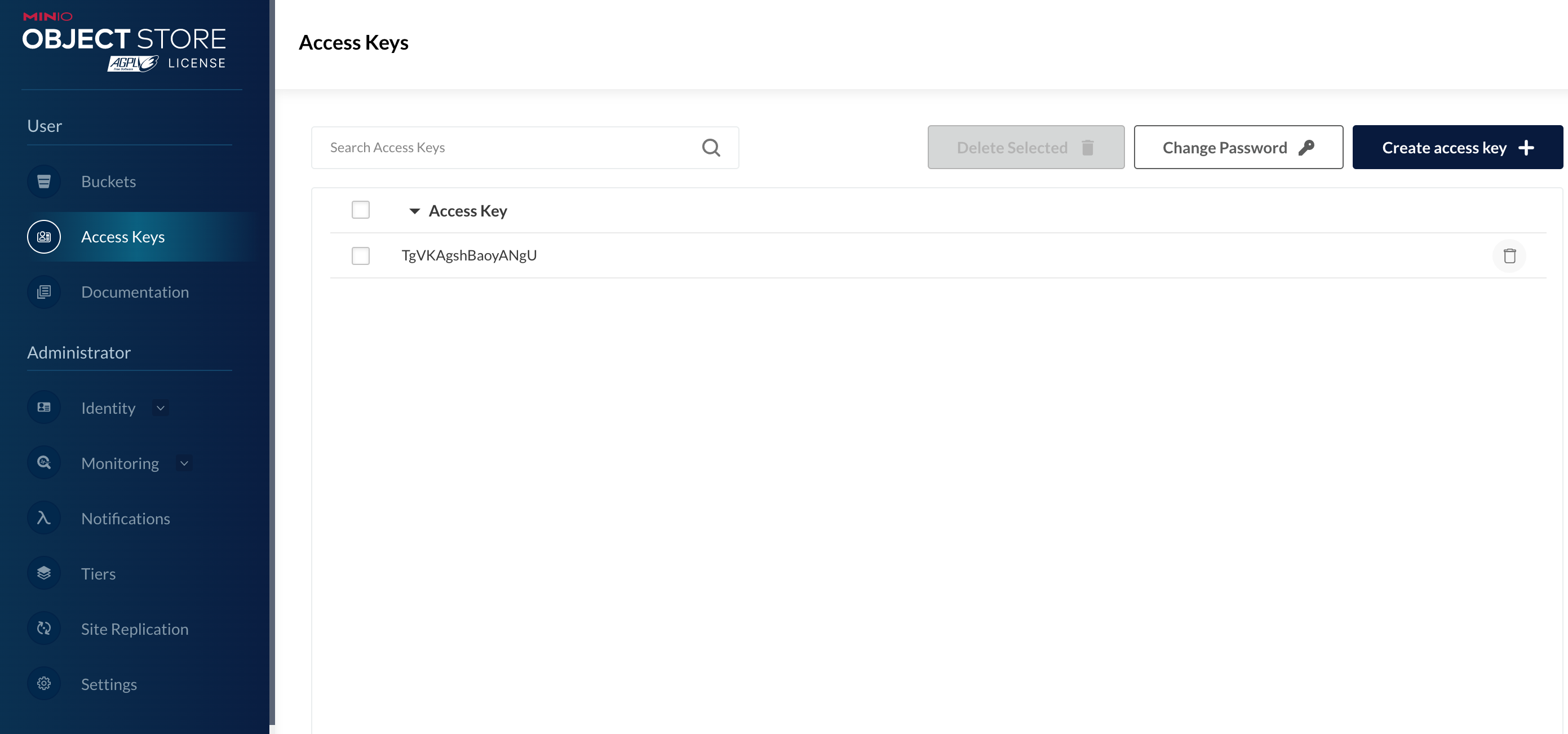Click the Documentation sidebar icon
Image resolution: width=1568 pixels, height=734 pixels.
click(x=44, y=292)
